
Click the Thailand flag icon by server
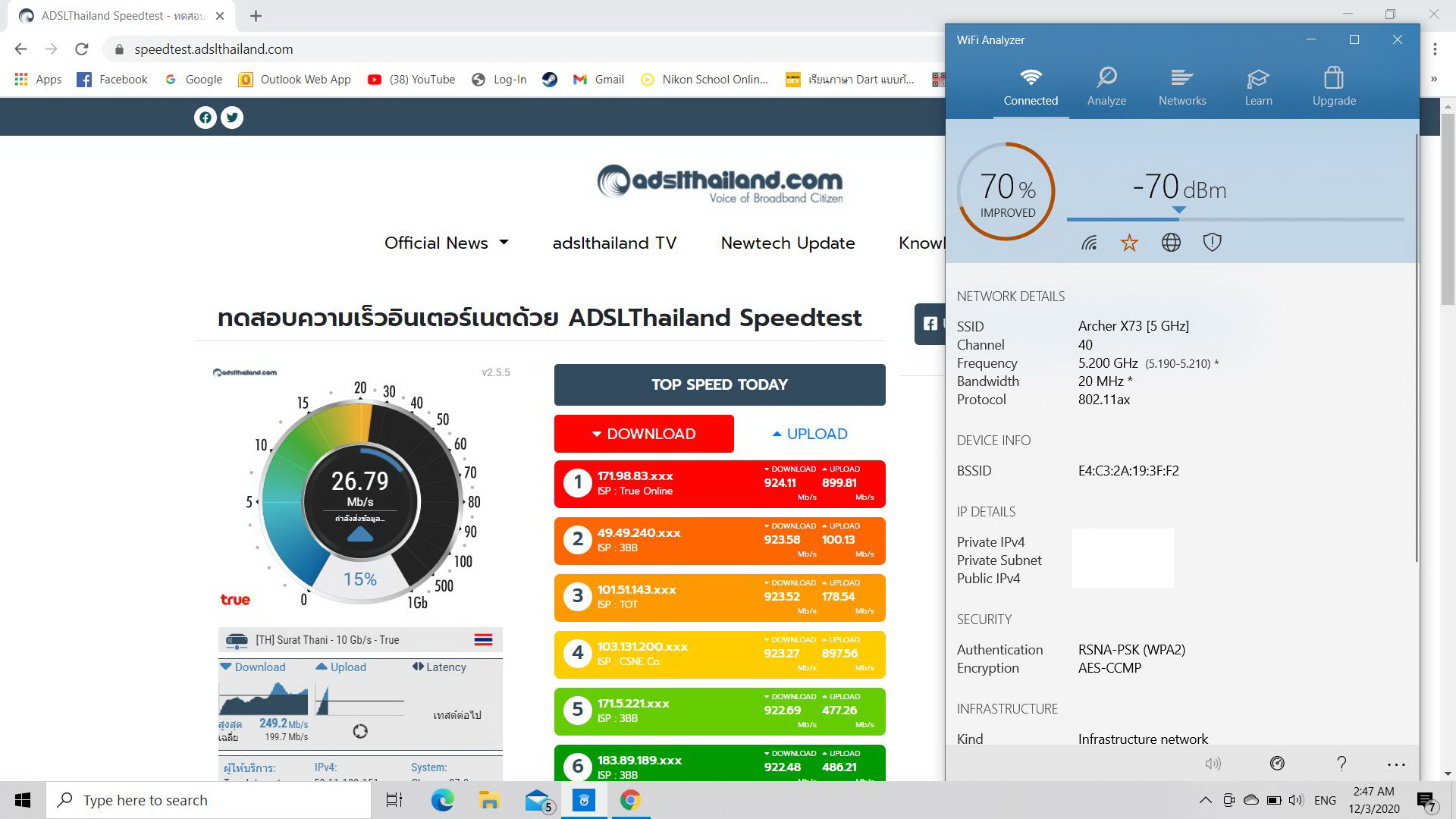[x=483, y=640]
